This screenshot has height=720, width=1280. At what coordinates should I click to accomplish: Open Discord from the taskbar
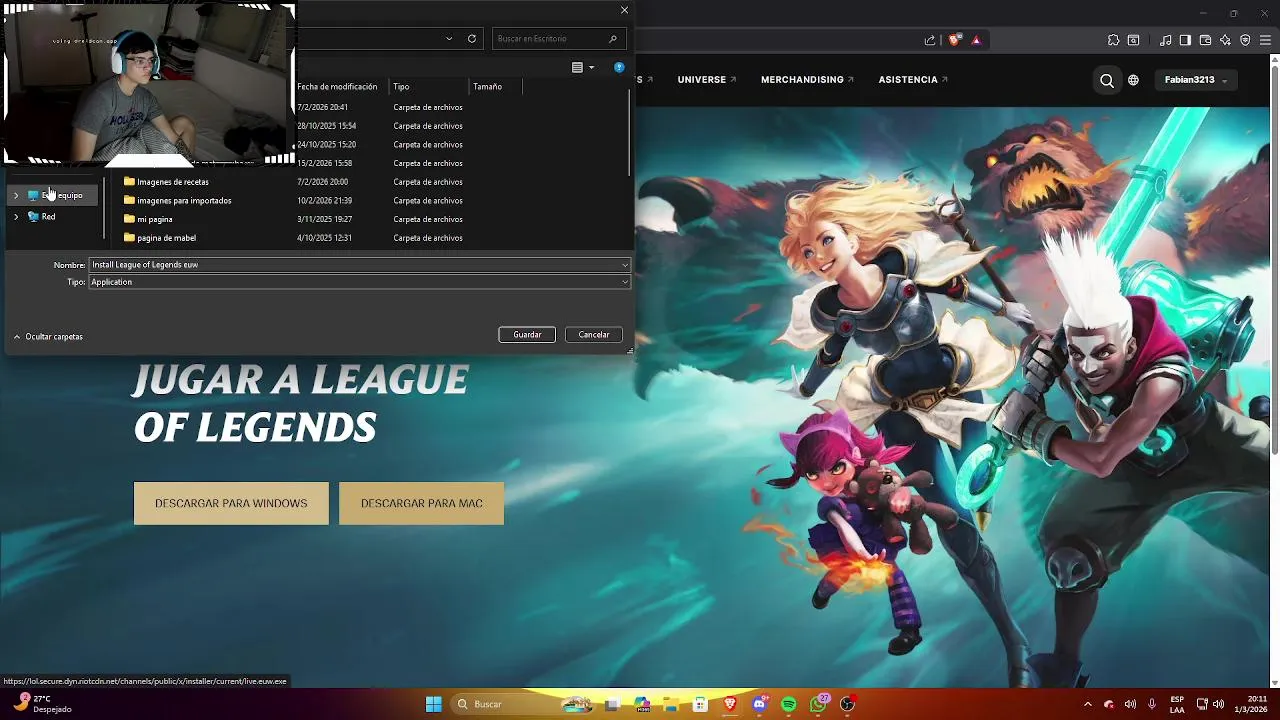[x=760, y=704]
